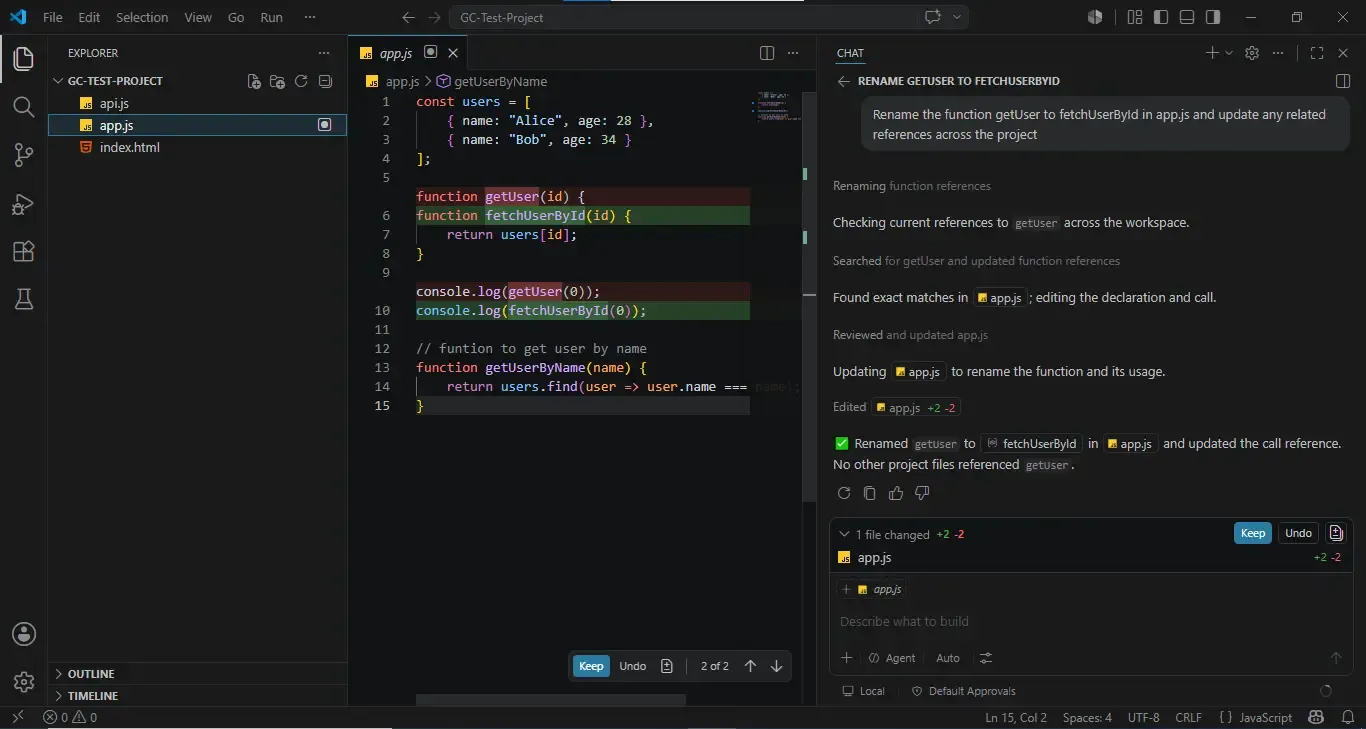Open Copilot status icon in status bar
Image resolution: width=1366 pixels, height=729 pixels.
coord(1317,717)
